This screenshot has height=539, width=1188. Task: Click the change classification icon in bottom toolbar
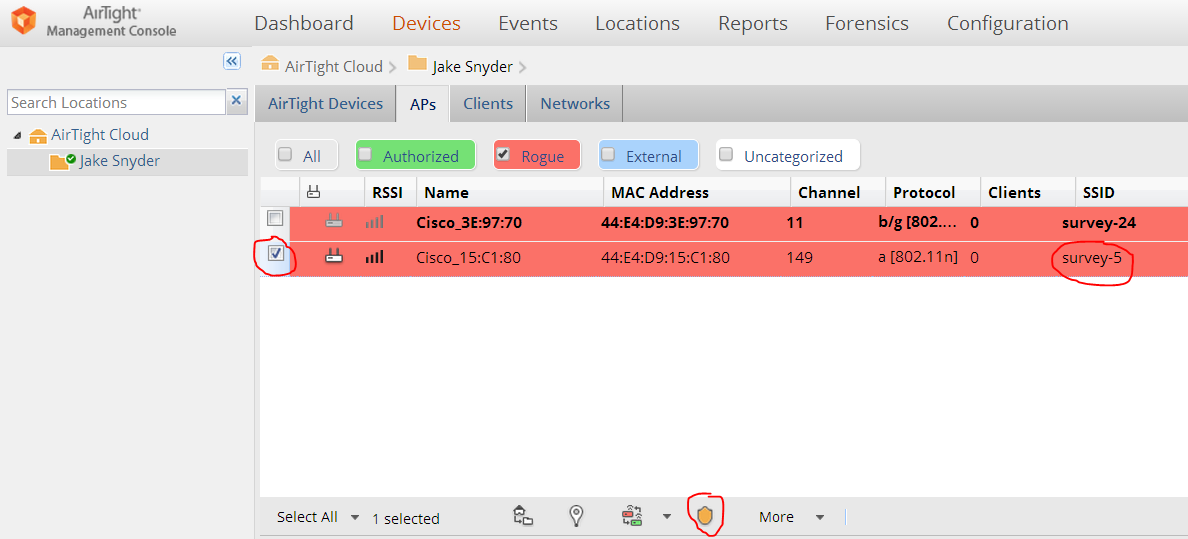pyautogui.click(x=632, y=516)
